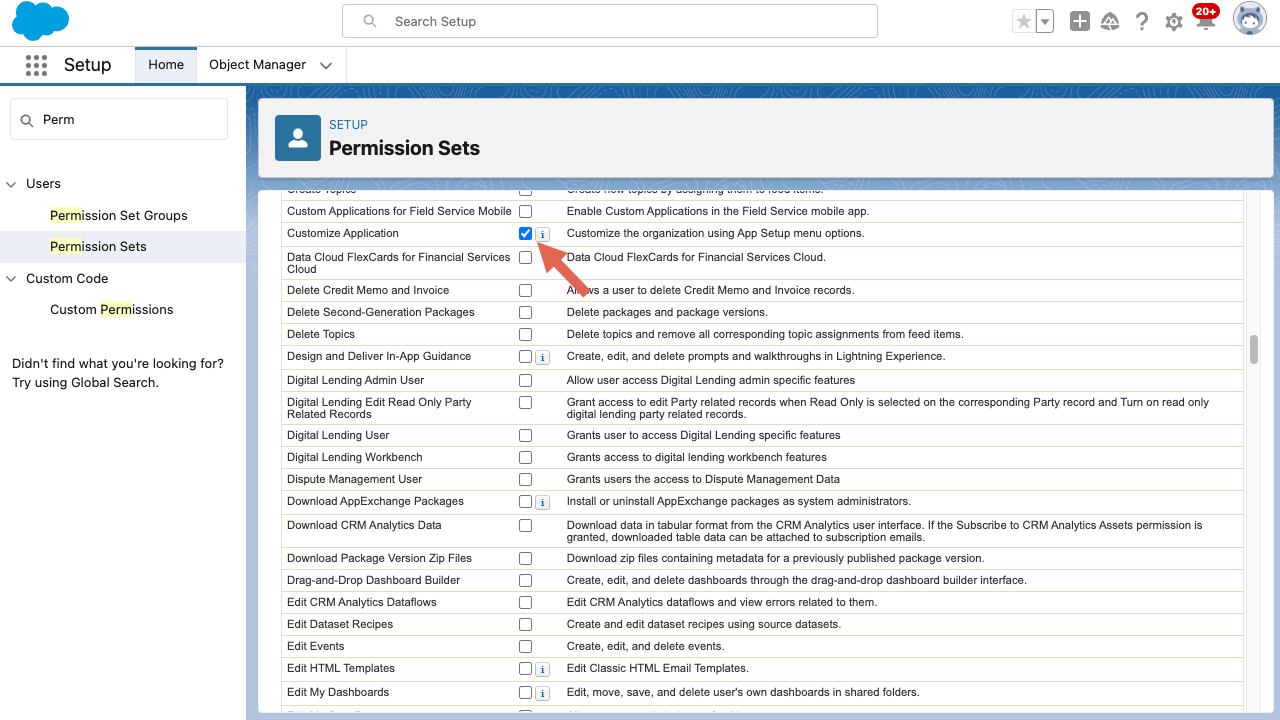The height and width of the screenshot is (720, 1280).
Task: Click the Edit CRM Analytics Dataflows label
Action: 362,602
